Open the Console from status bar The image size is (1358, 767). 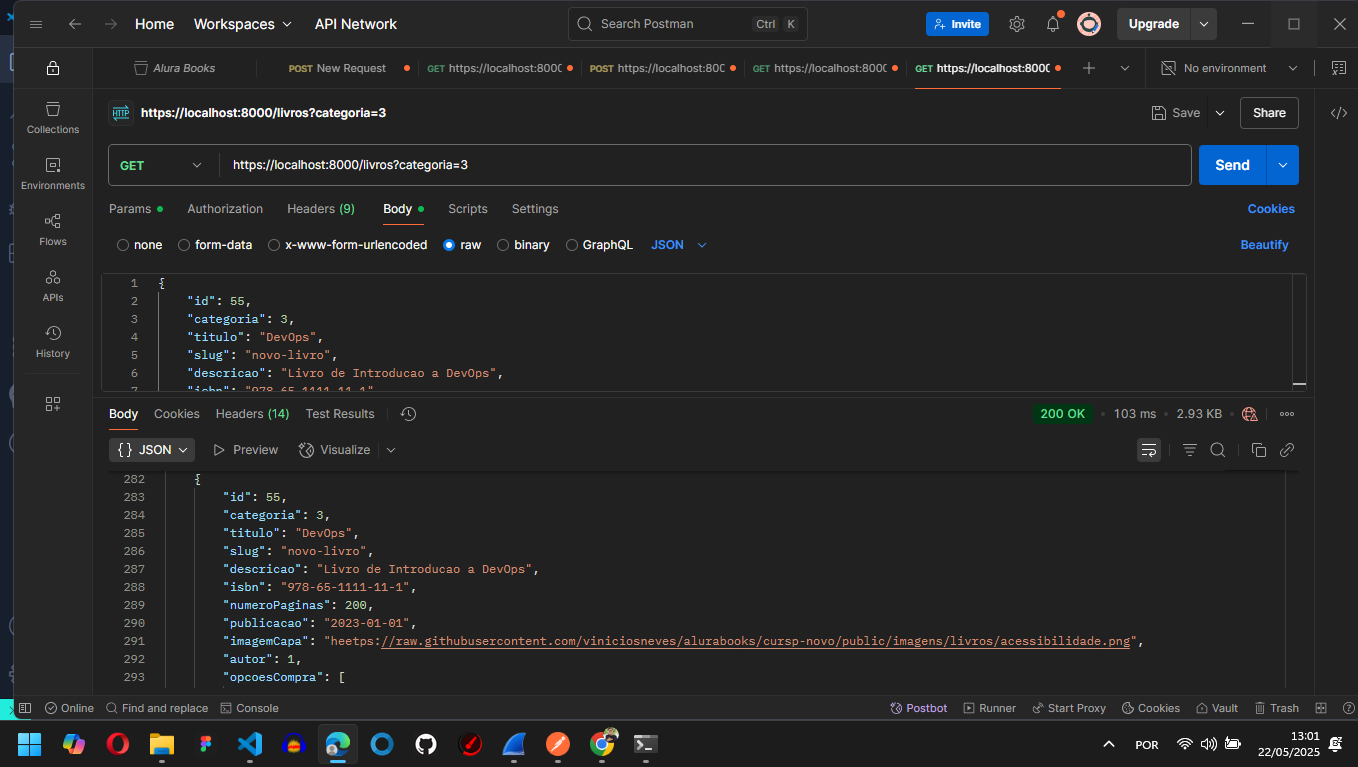tap(249, 708)
